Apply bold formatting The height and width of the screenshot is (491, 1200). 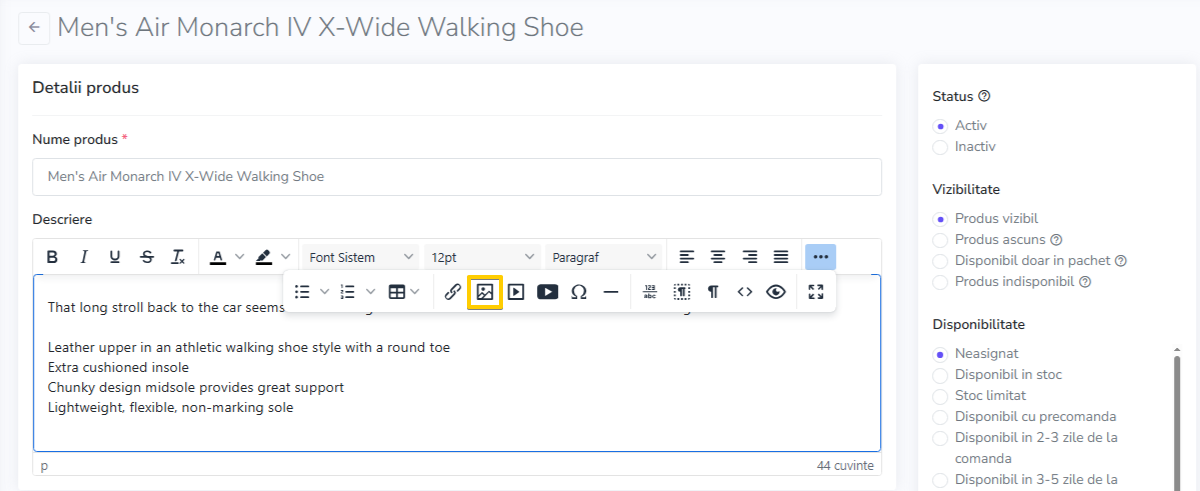tap(52, 257)
